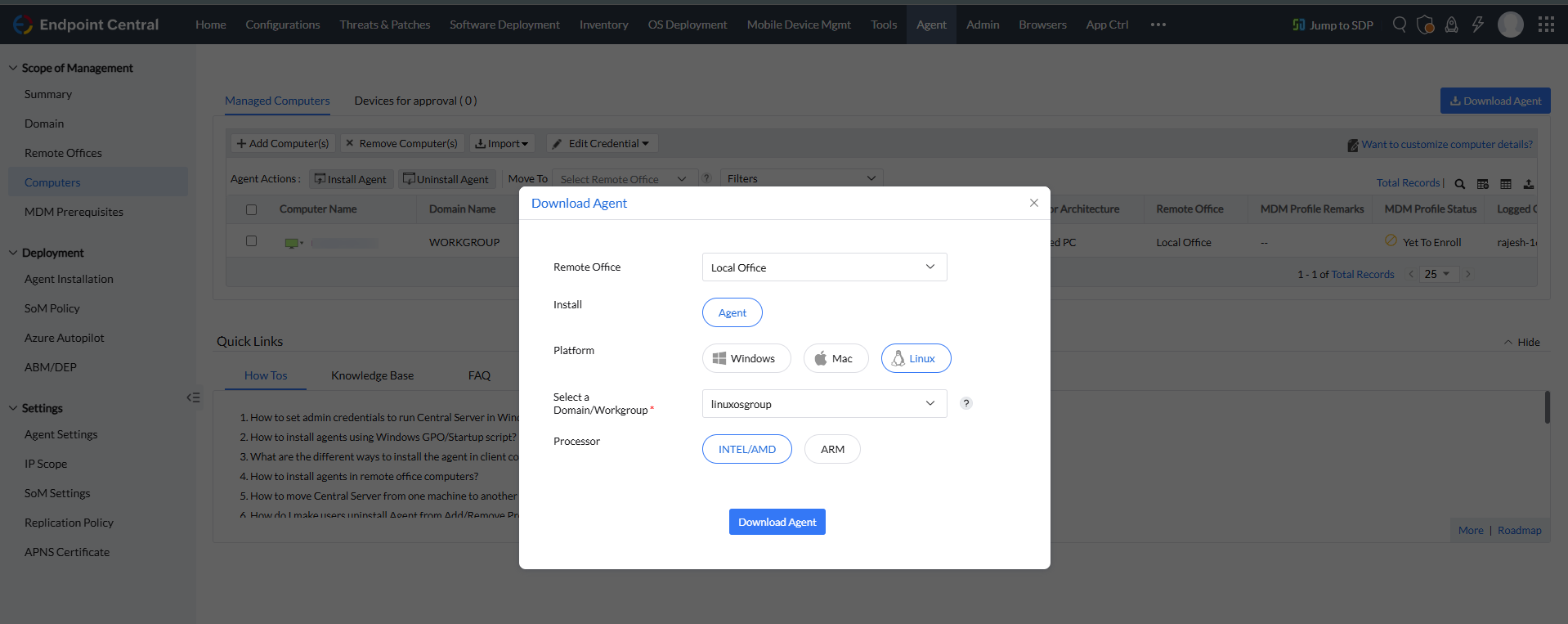The image size is (1568, 624).
Task: Open the Select Remote Office dropdown
Action: pyautogui.click(x=625, y=179)
